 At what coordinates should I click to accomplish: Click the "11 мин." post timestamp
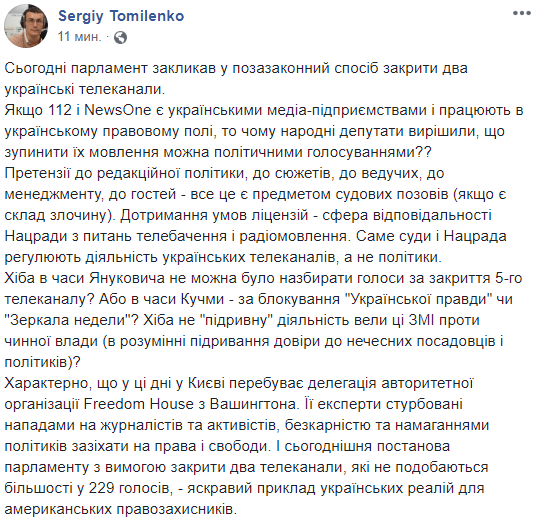point(79,36)
